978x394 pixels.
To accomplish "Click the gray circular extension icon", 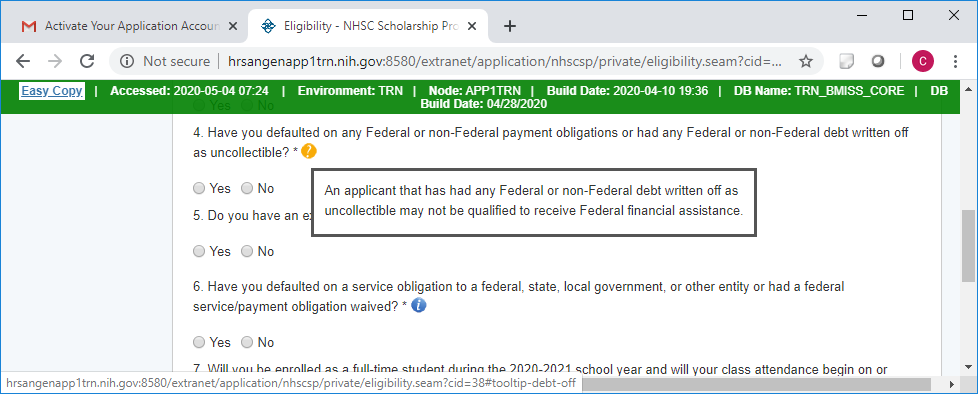I will (878, 61).
